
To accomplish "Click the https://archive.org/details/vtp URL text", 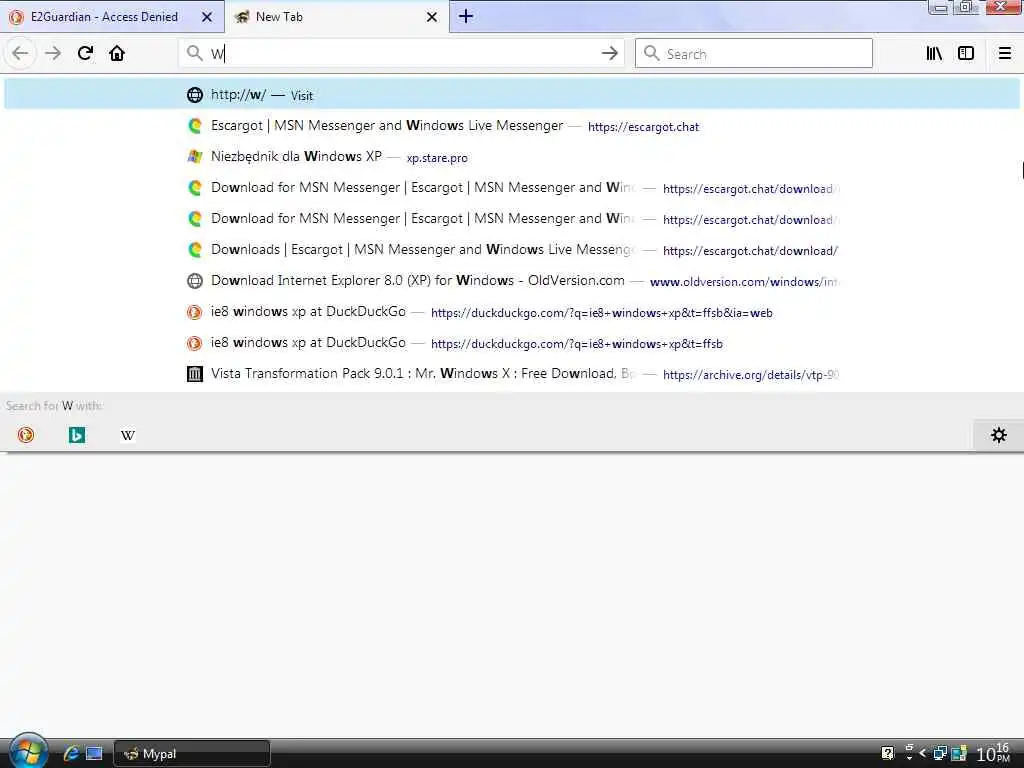I will point(750,375).
